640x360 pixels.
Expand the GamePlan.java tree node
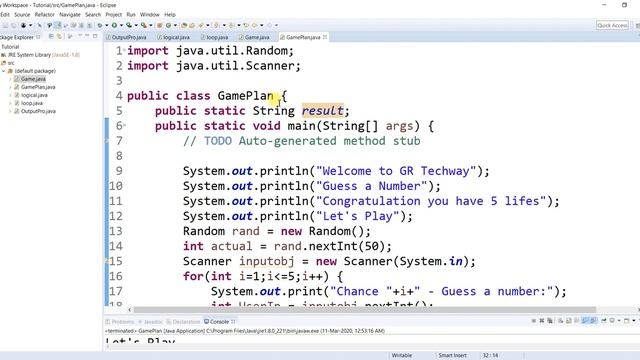pyautogui.click(x=10, y=87)
